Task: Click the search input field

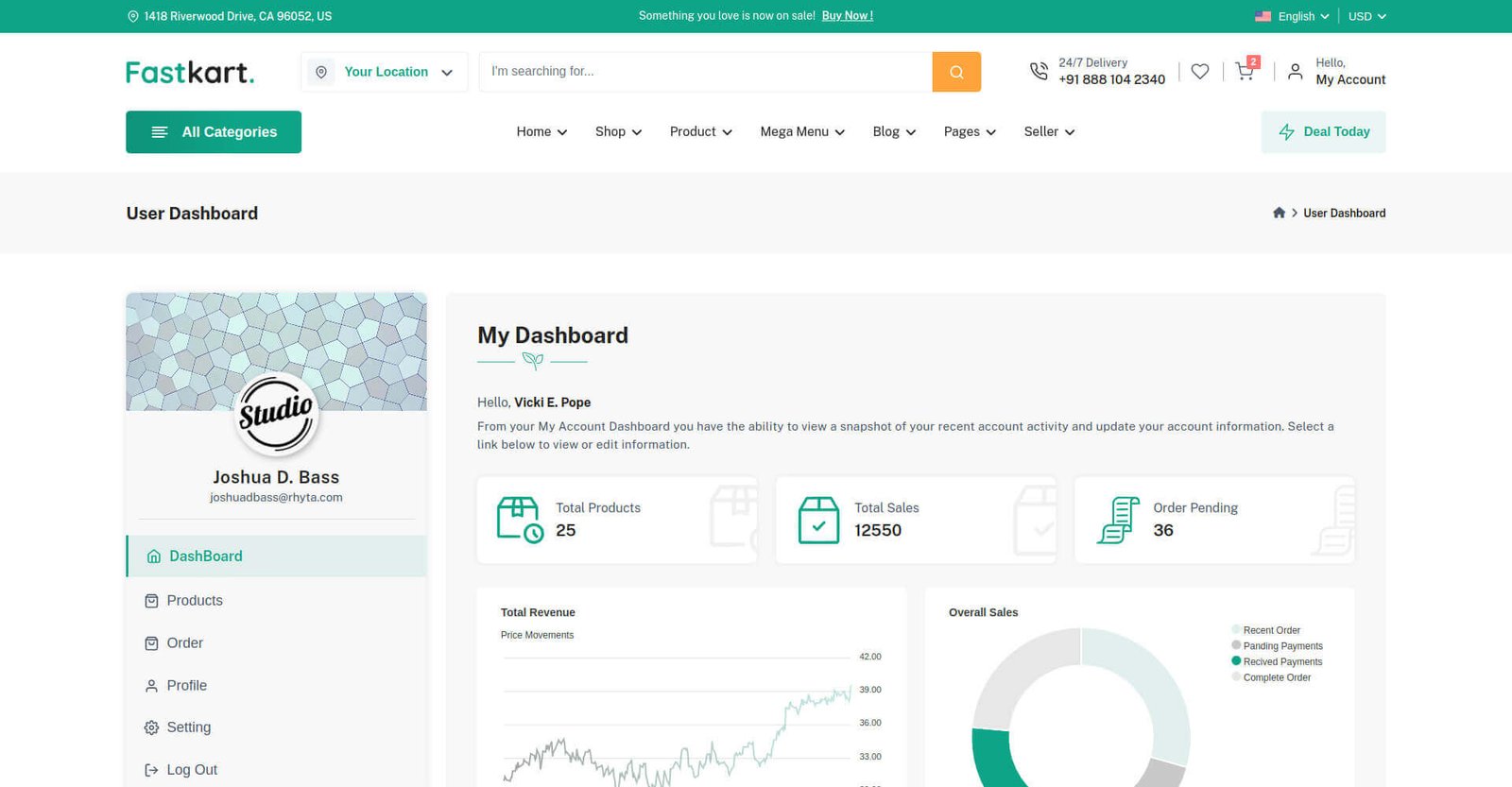Action: 705,72
